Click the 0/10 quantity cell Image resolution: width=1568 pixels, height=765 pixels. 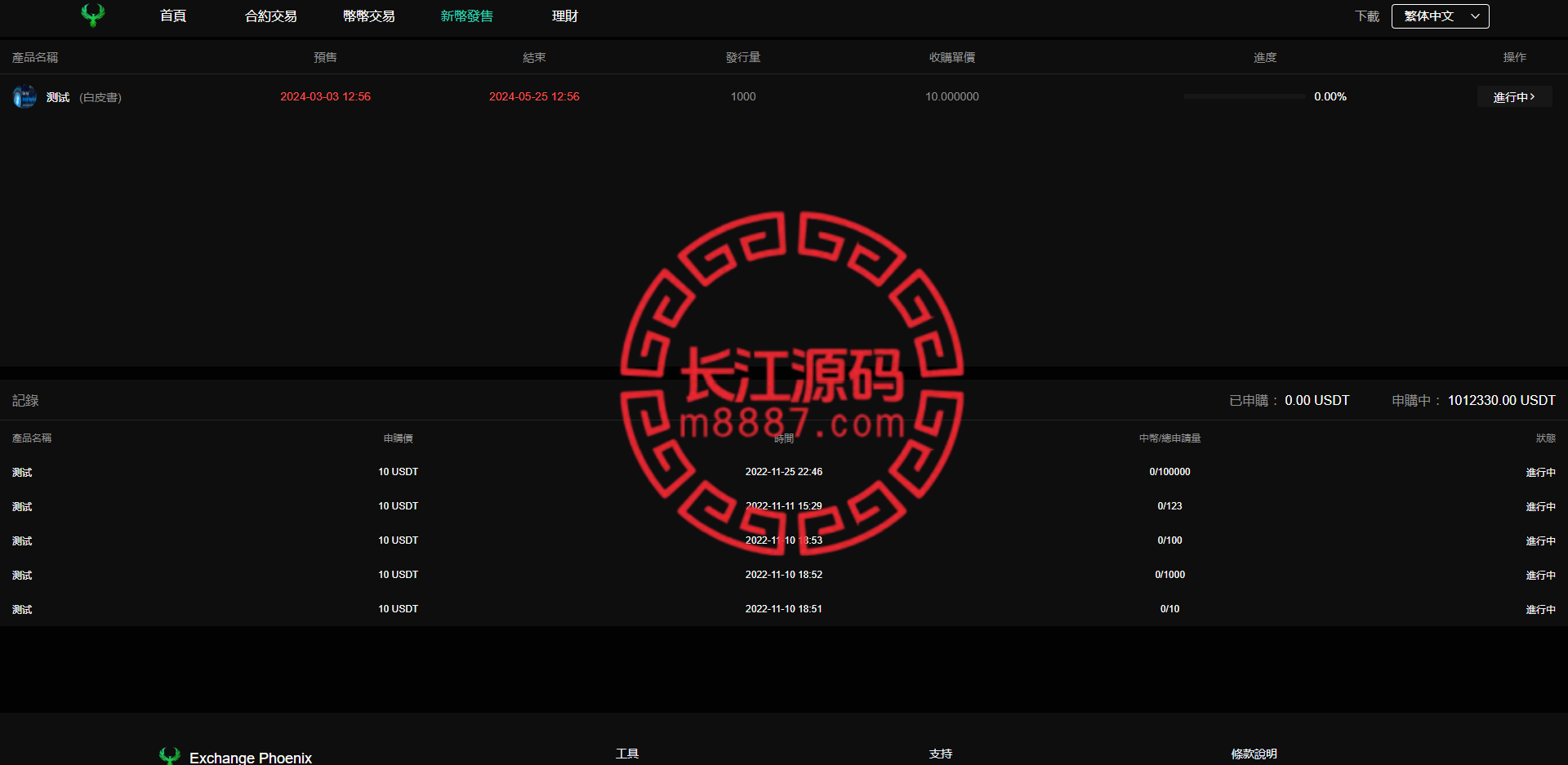[1169, 609]
